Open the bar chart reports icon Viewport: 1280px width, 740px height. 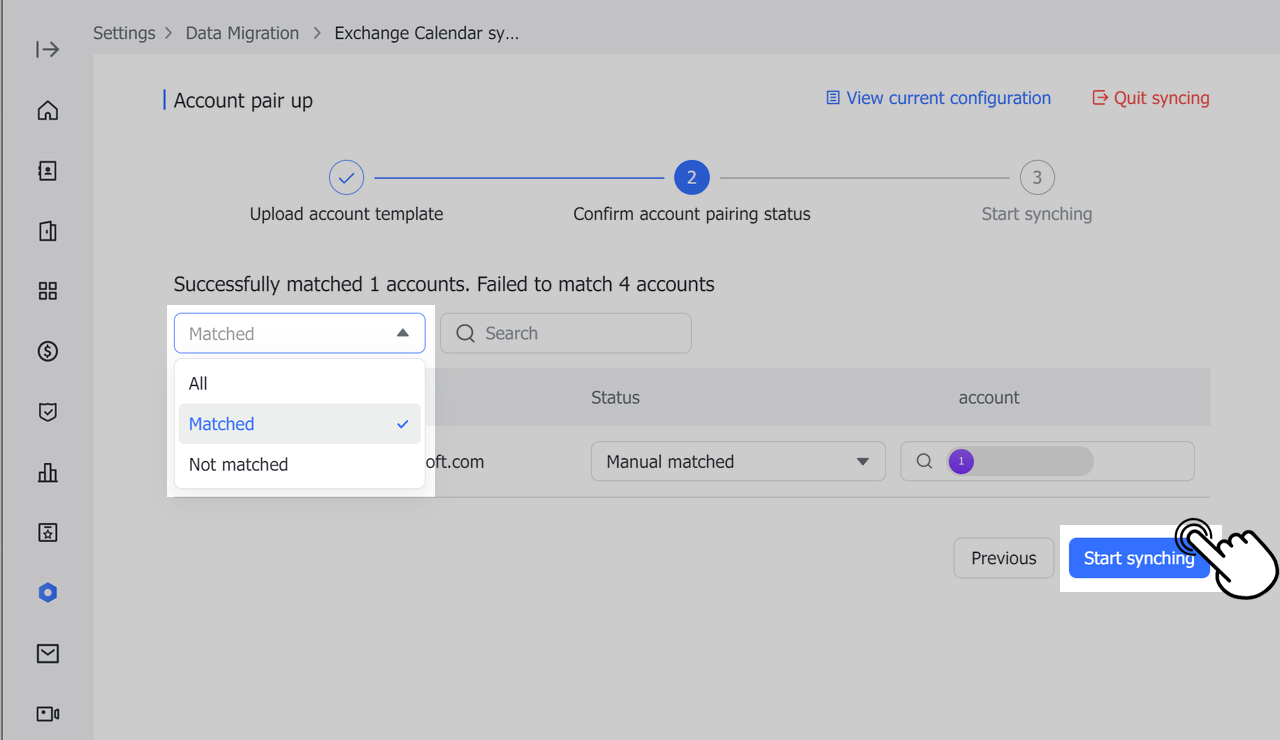tap(47, 472)
